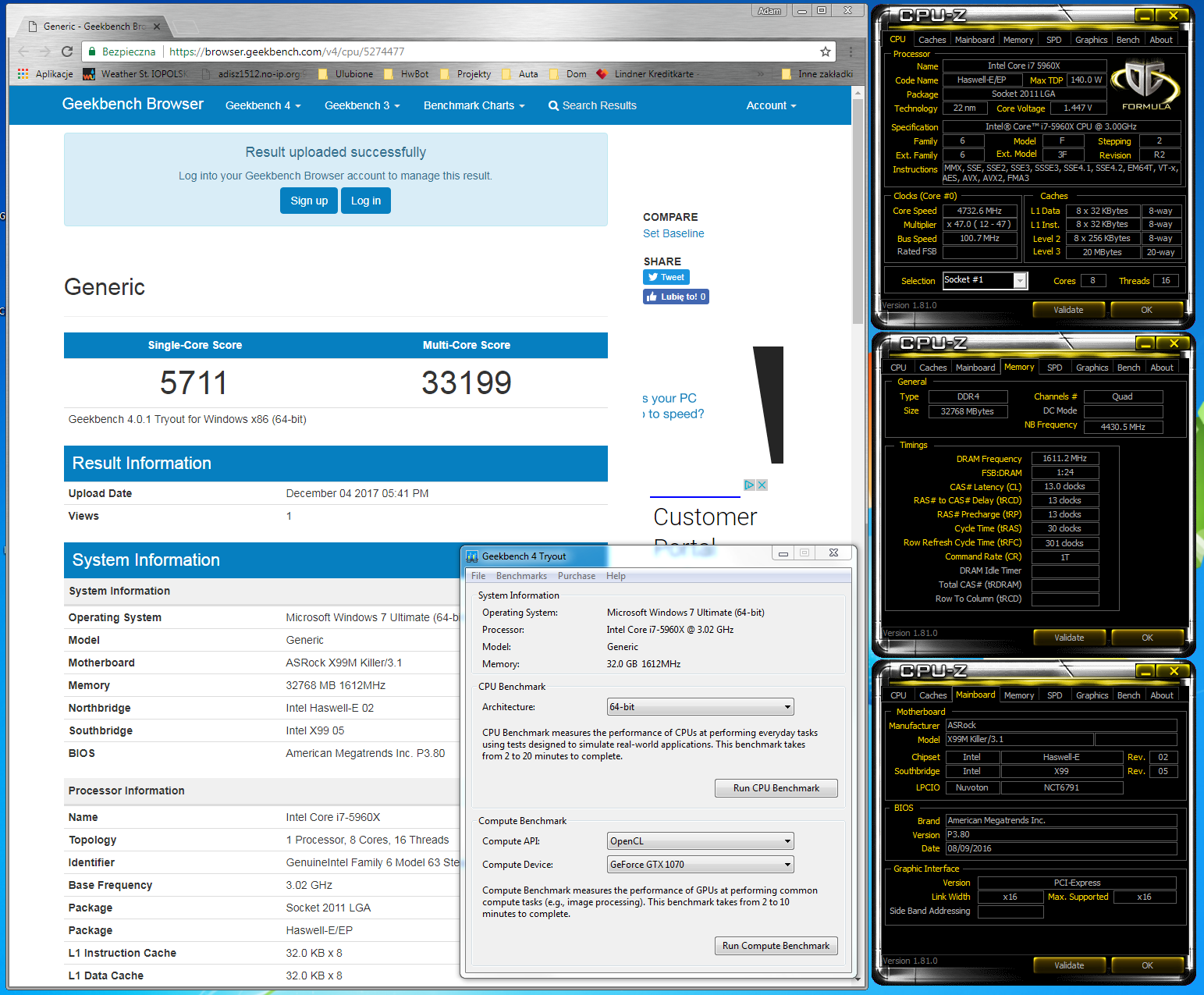Open the Auta bookmarks folder
Image resolution: width=1204 pixels, height=995 pixels.
coord(520,74)
